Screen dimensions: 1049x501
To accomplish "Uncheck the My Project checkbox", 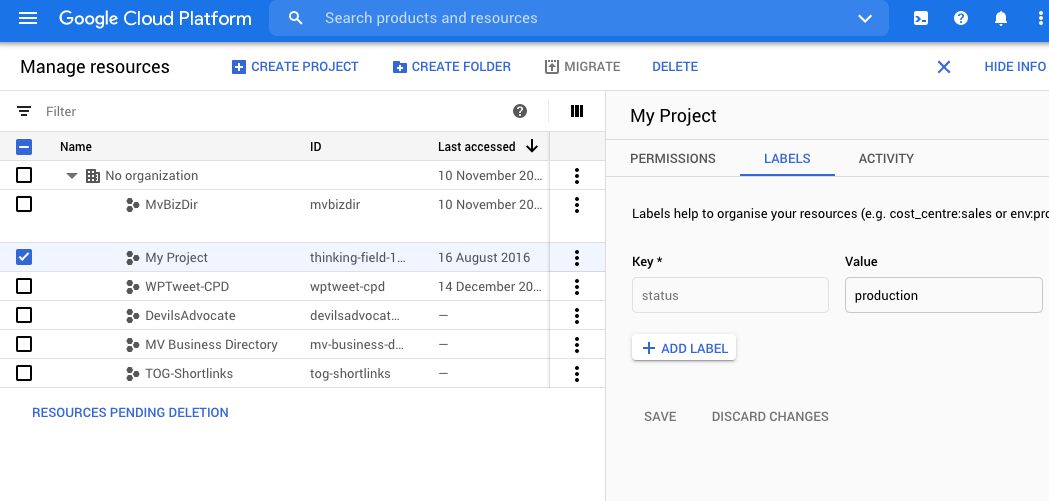I will tap(24, 257).
